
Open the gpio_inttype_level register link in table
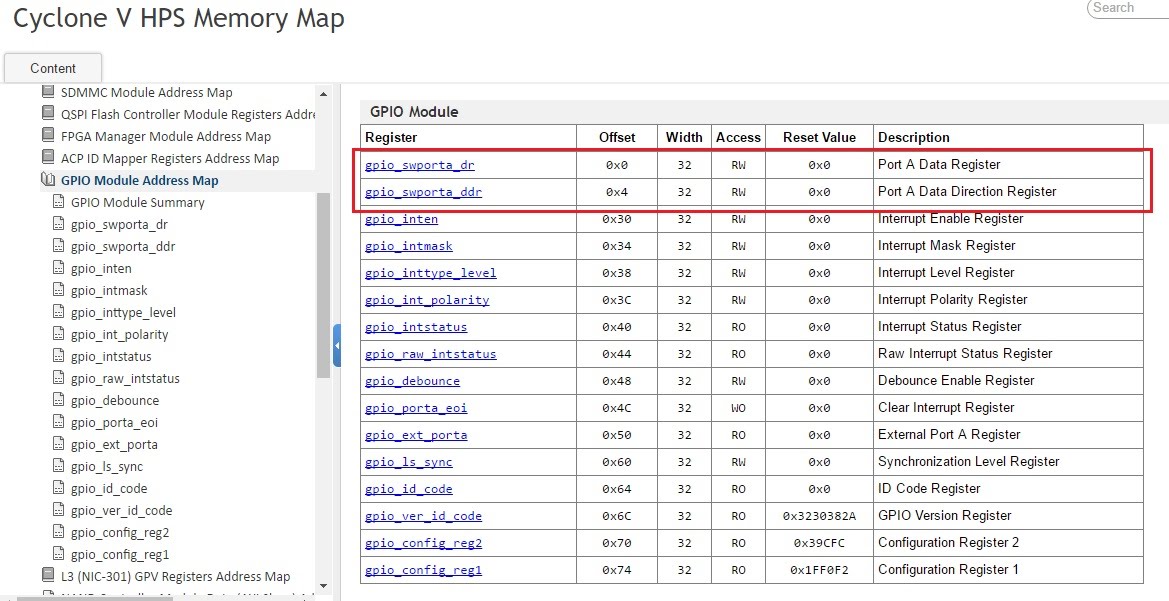coord(430,272)
